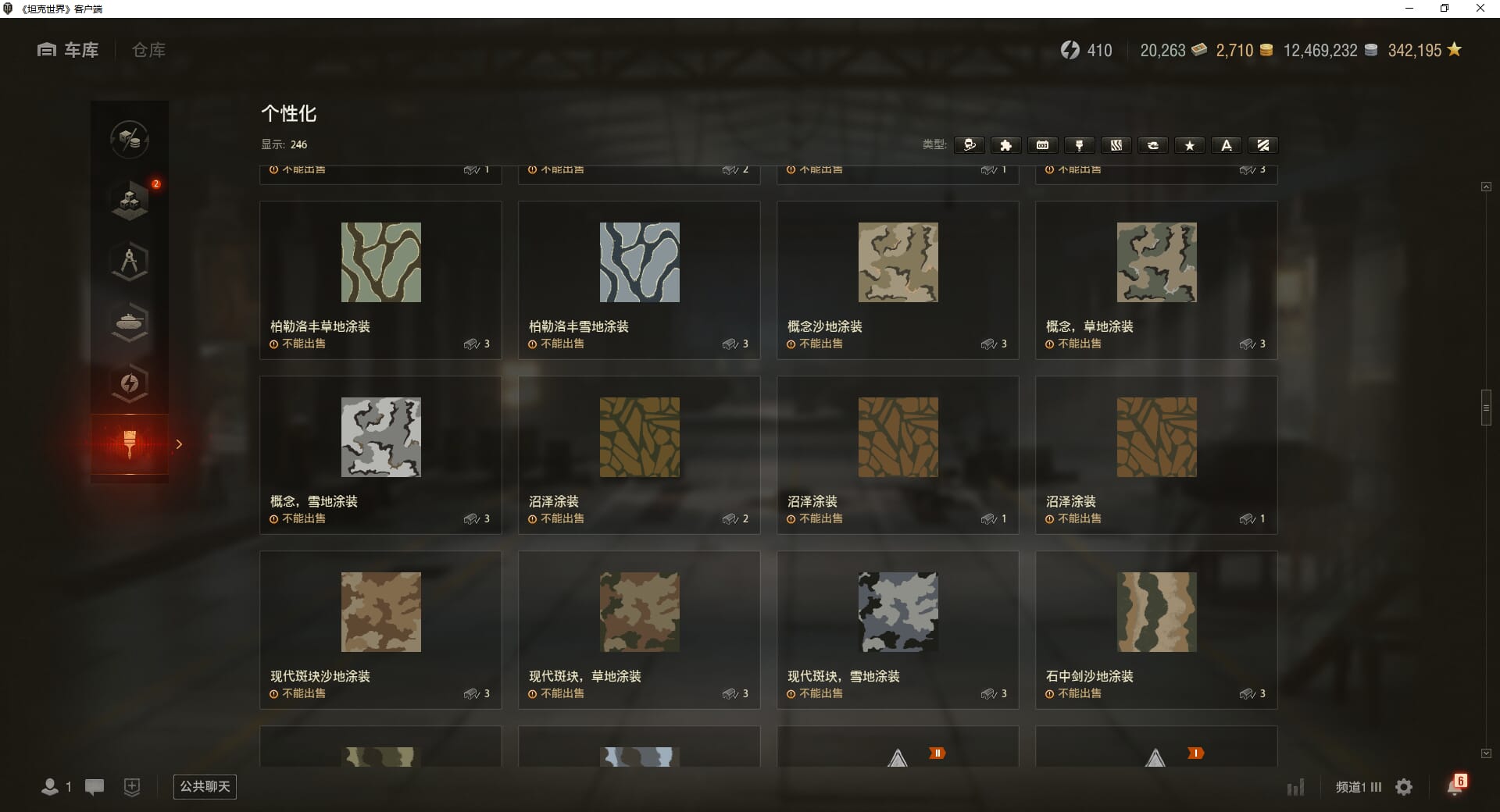Open the contacts list person icon

click(50, 787)
